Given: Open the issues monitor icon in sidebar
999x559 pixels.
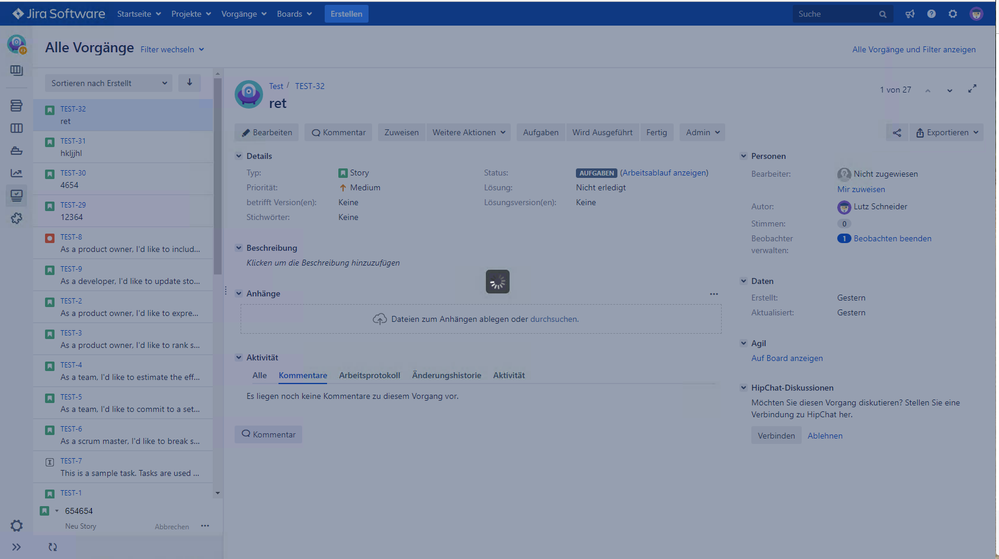Looking at the screenshot, I should point(17,195).
